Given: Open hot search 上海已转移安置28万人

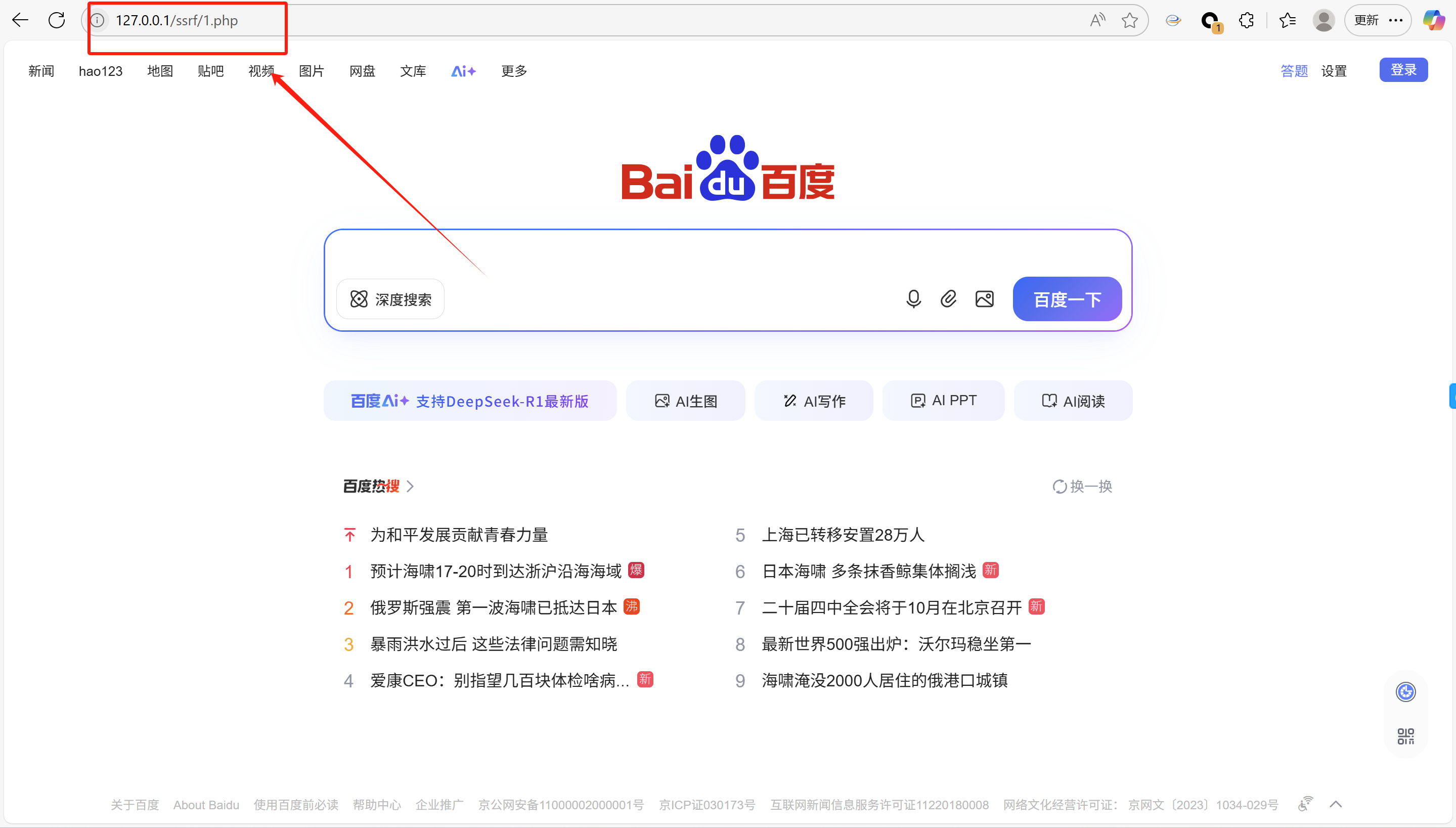Looking at the screenshot, I should tap(843, 535).
